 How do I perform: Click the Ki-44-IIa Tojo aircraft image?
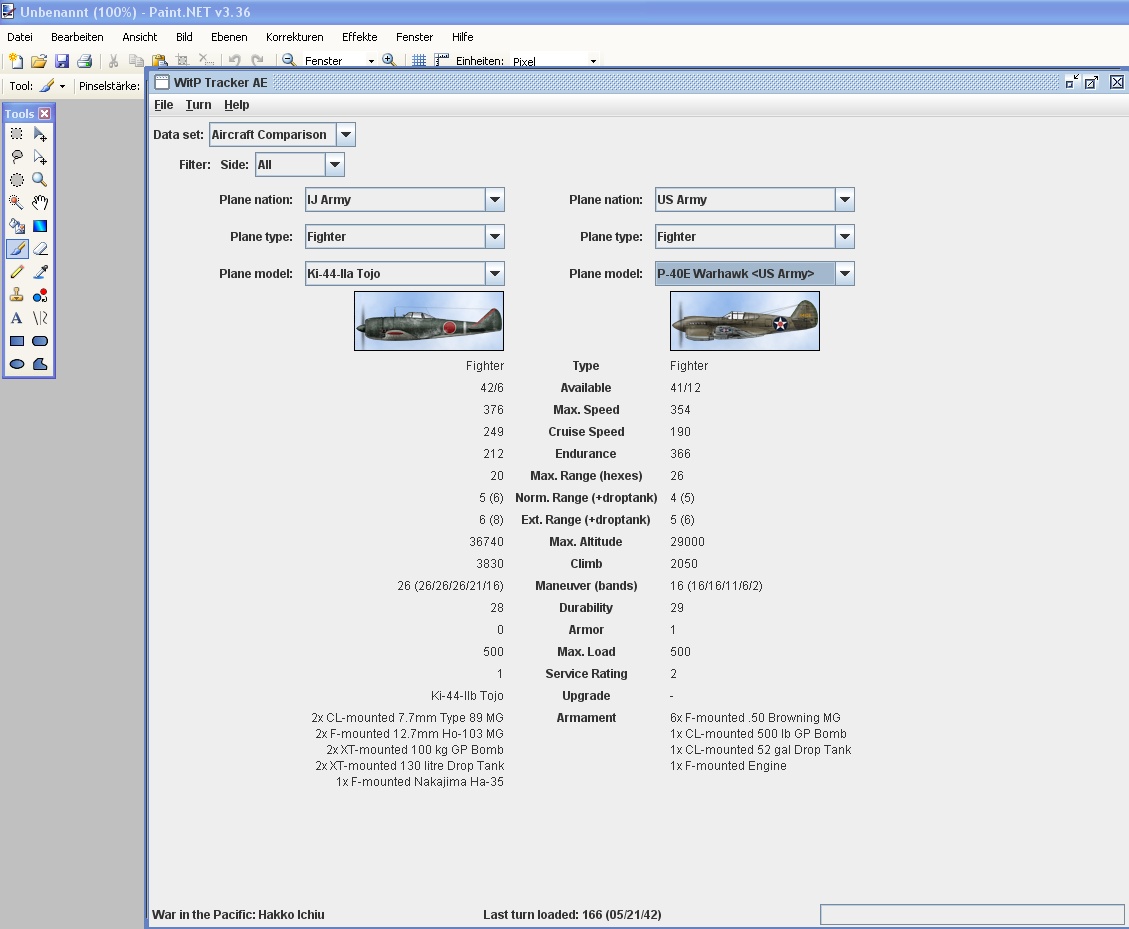click(428, 321)
